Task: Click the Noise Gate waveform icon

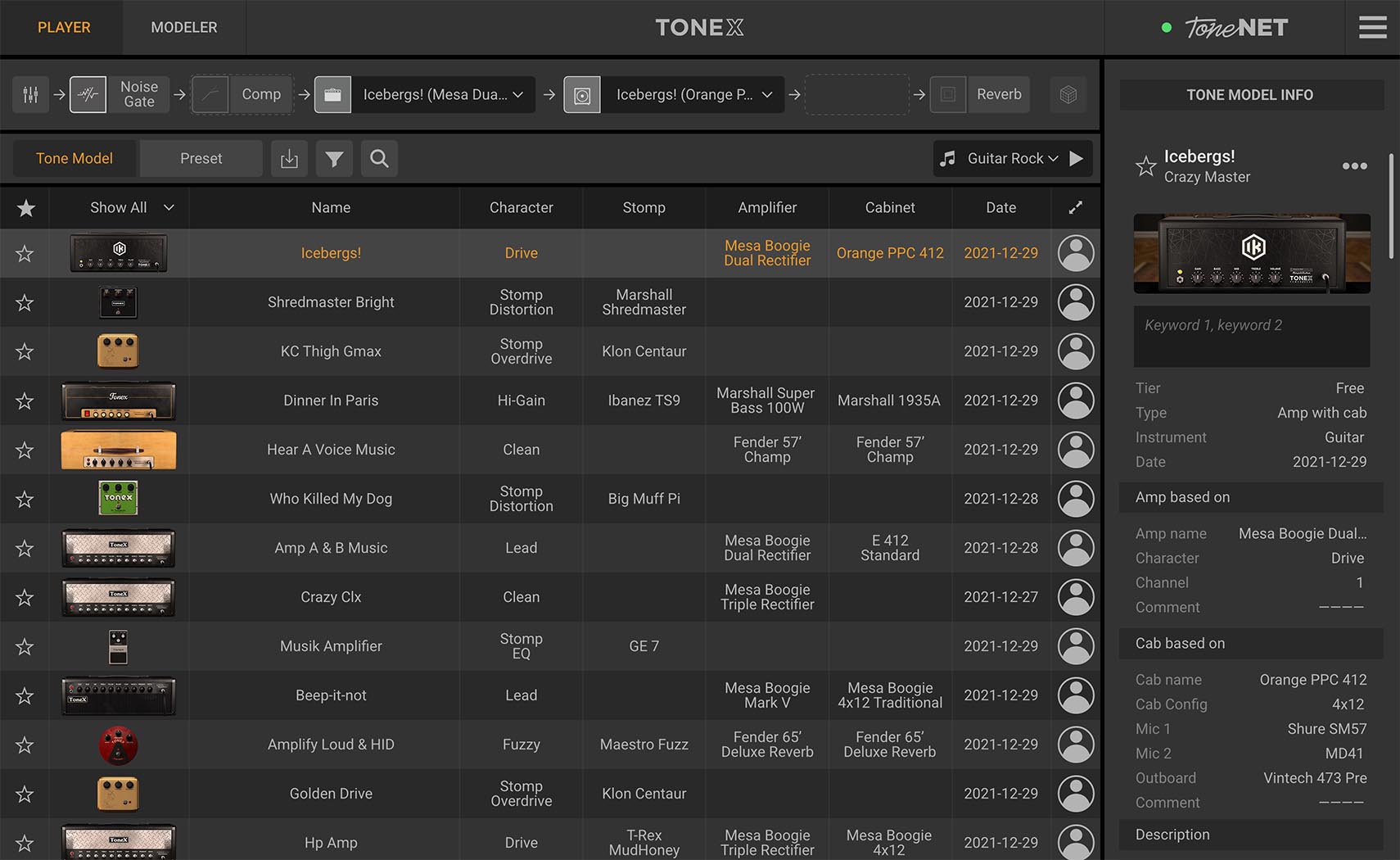Action: coord(88,95)
